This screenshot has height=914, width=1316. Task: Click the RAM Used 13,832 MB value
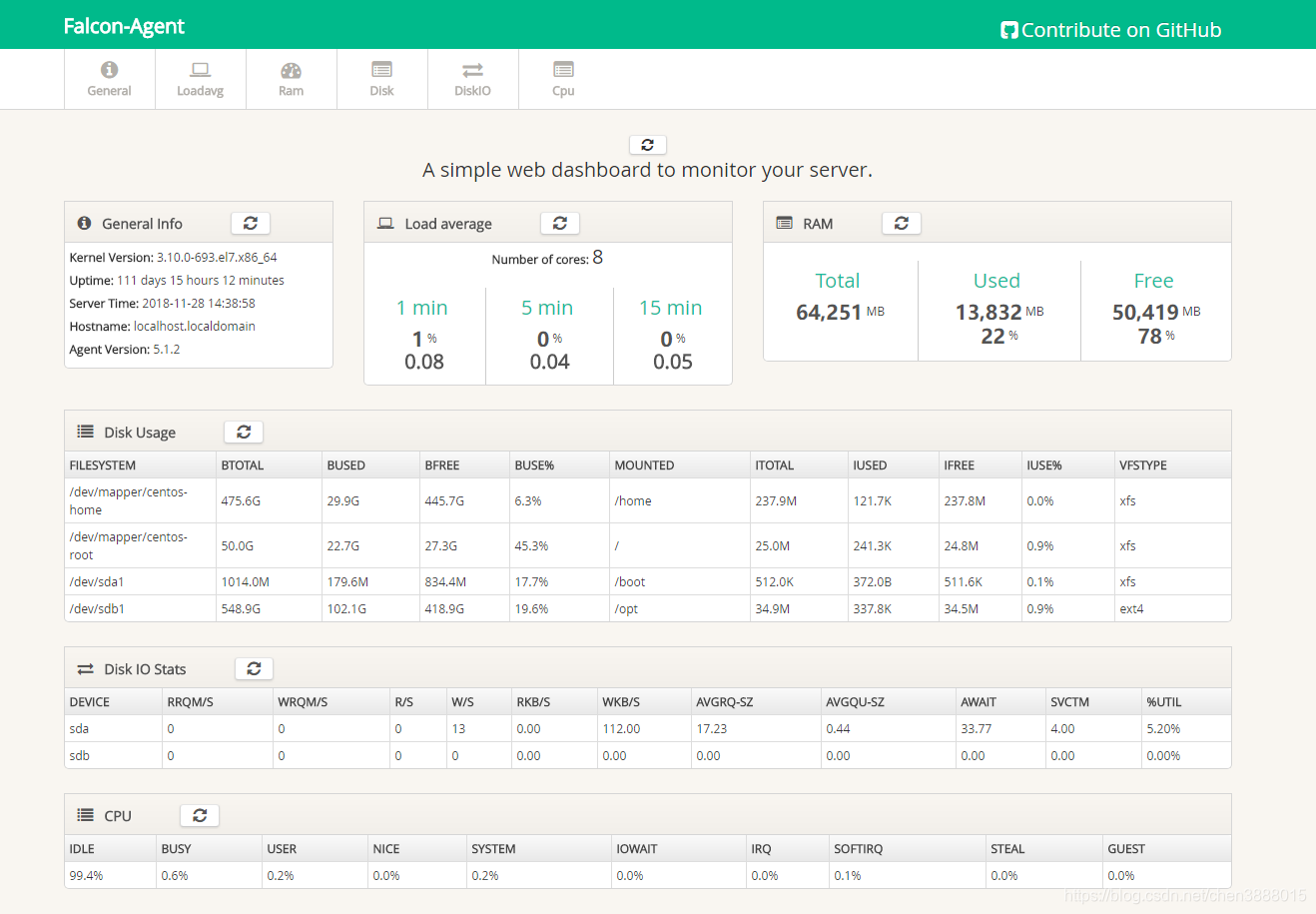999,312
